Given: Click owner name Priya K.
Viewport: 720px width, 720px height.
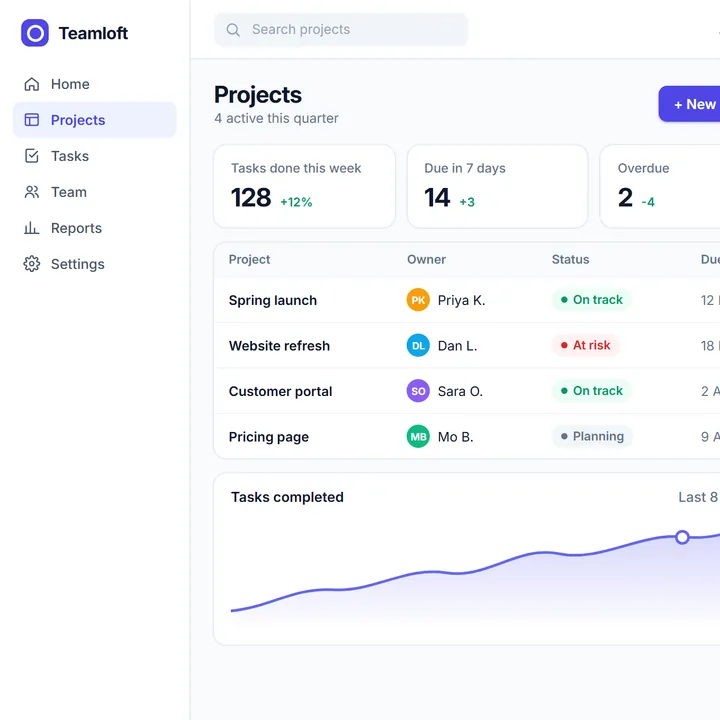Looking at the screenshot, I should pos(461,300).
